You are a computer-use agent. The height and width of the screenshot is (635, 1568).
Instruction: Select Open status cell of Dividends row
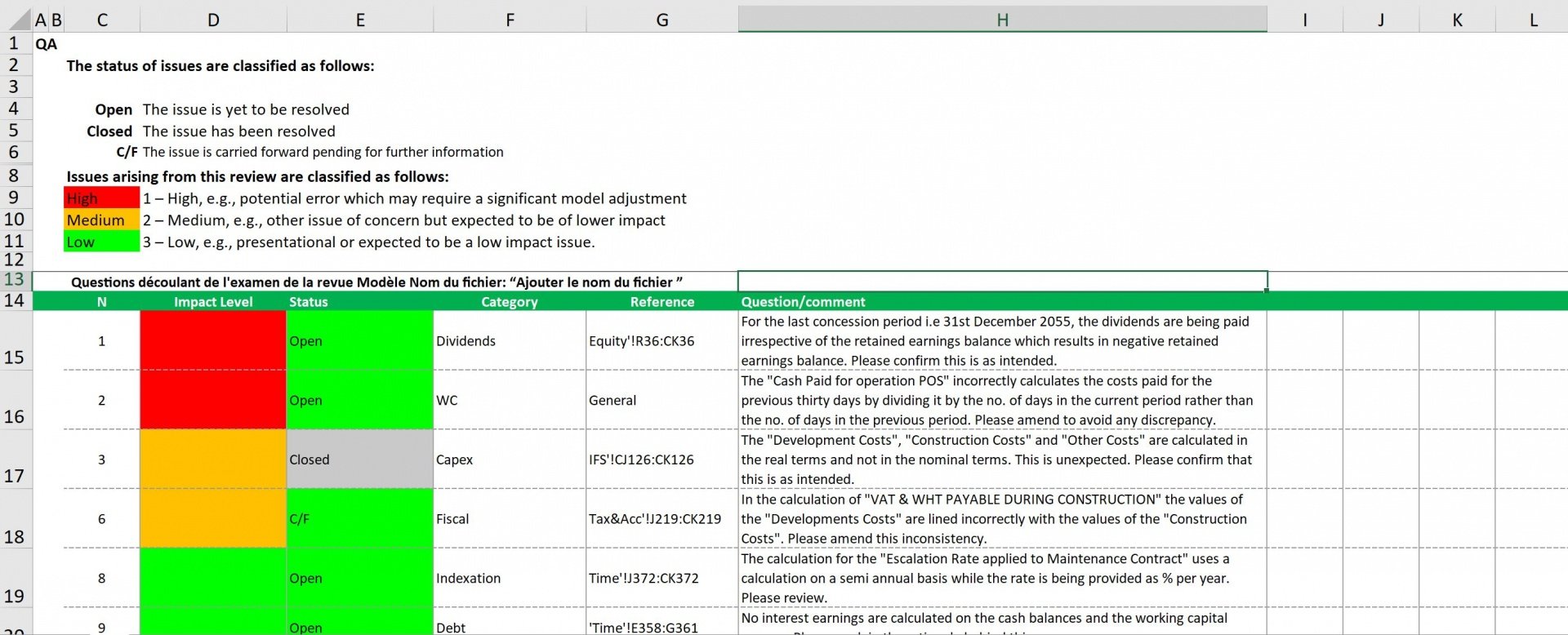pyautogui.click(x=360, y=340)
